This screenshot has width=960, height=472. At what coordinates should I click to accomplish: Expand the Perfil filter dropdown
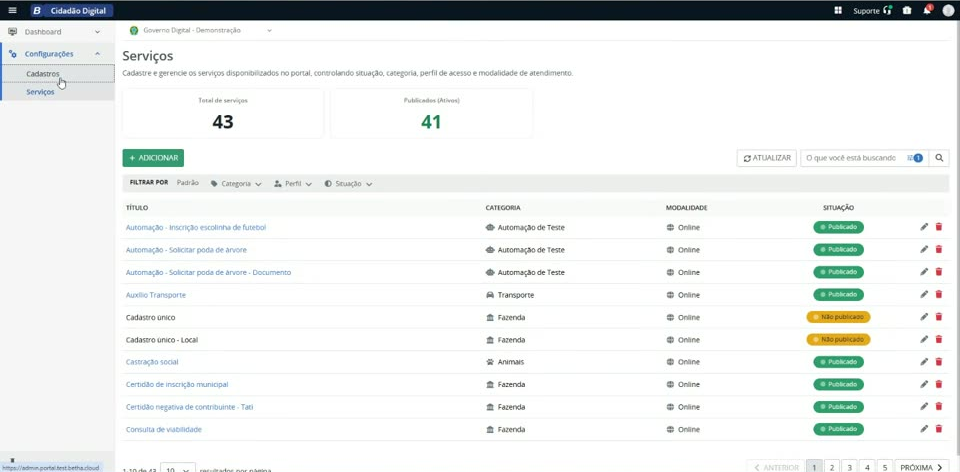pos(293,184)
